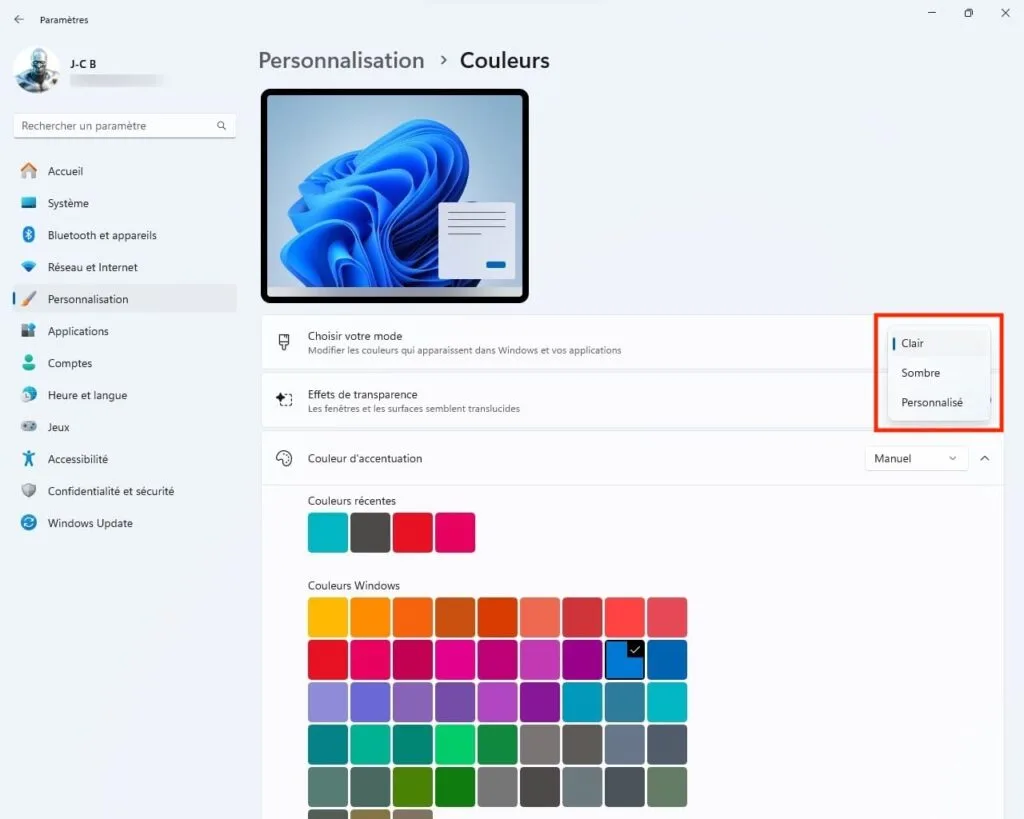Collapse the Couleur d'accentuation section chevron

pos(985,458)
